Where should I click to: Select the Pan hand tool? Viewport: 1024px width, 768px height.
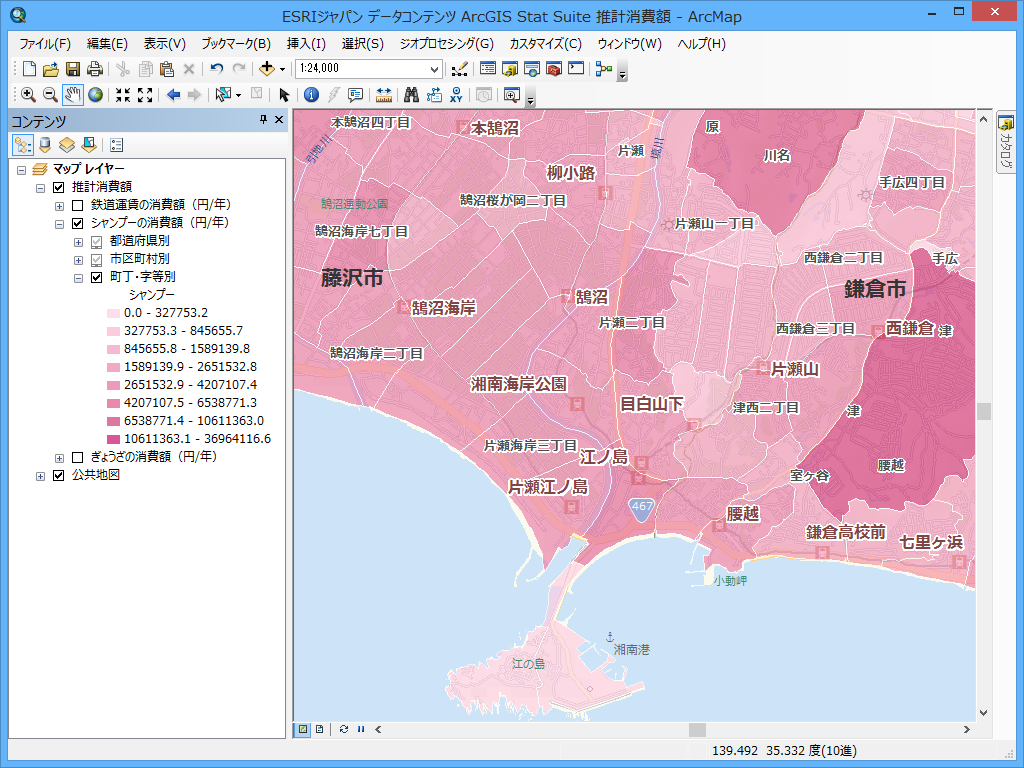coord(72,95)
